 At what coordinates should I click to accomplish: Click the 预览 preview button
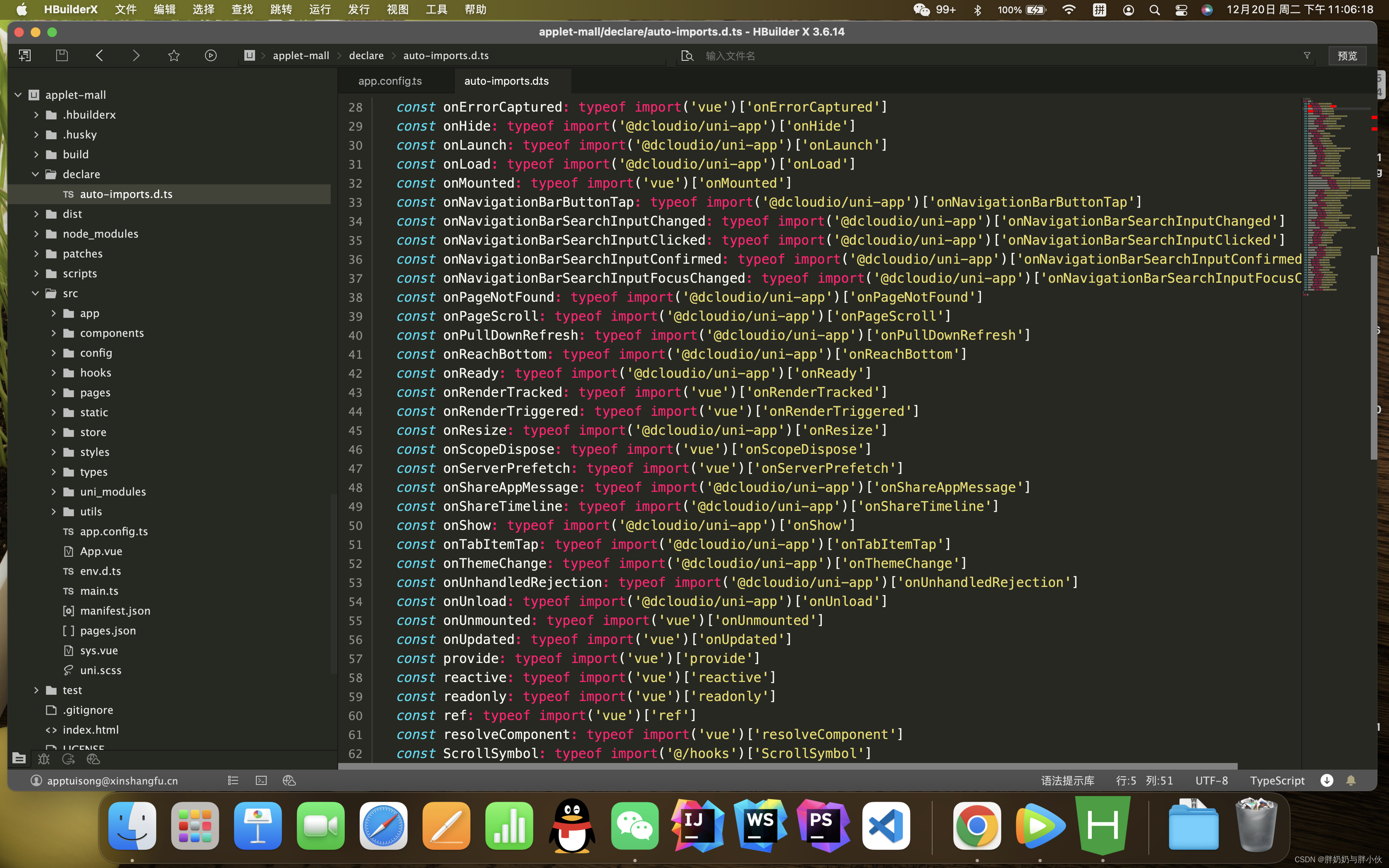pyautogui.click(x=1346, y=56)
